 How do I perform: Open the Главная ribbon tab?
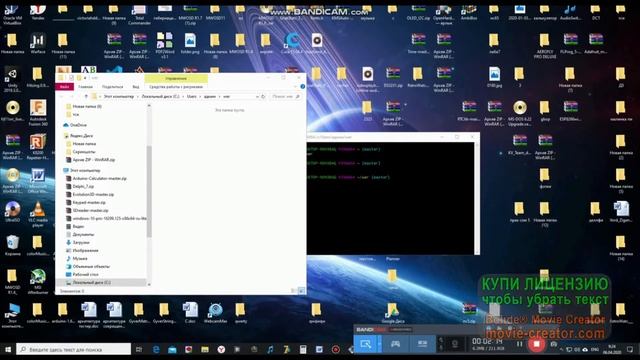click(x=85, y=87)
